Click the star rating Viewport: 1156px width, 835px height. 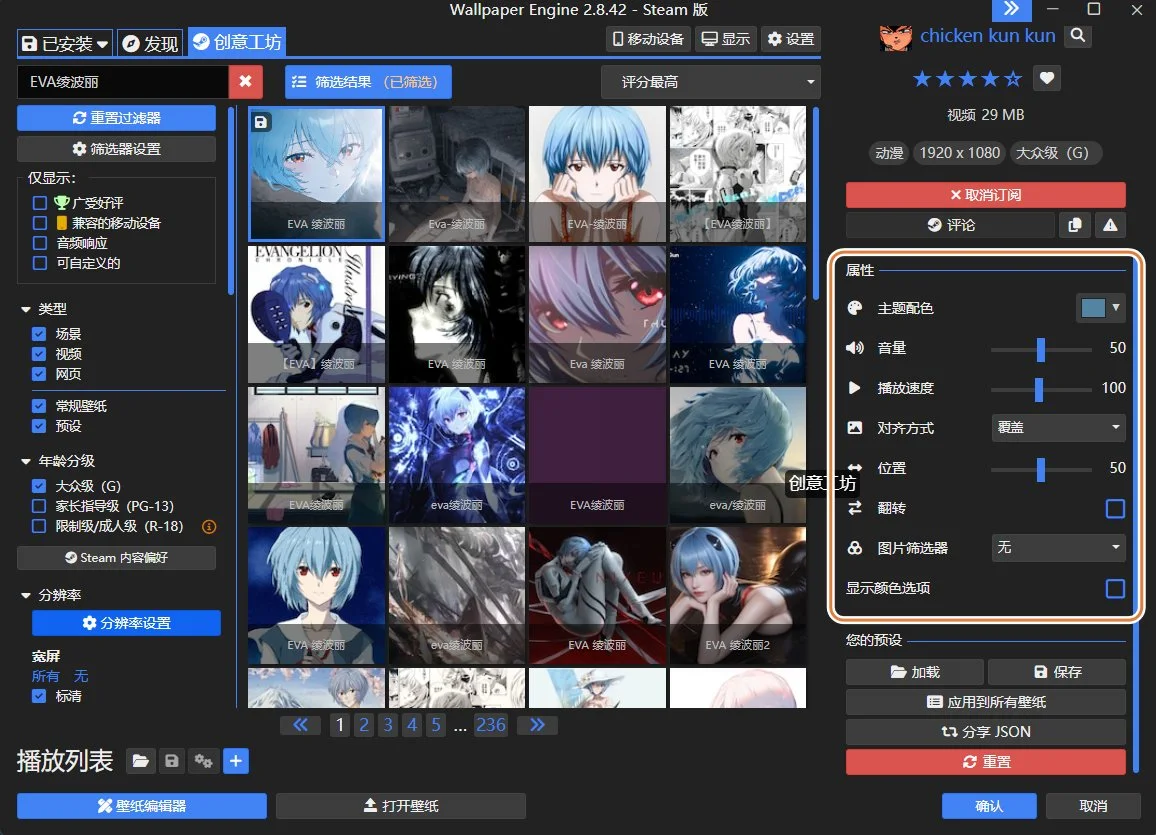(x=967, y=78)
